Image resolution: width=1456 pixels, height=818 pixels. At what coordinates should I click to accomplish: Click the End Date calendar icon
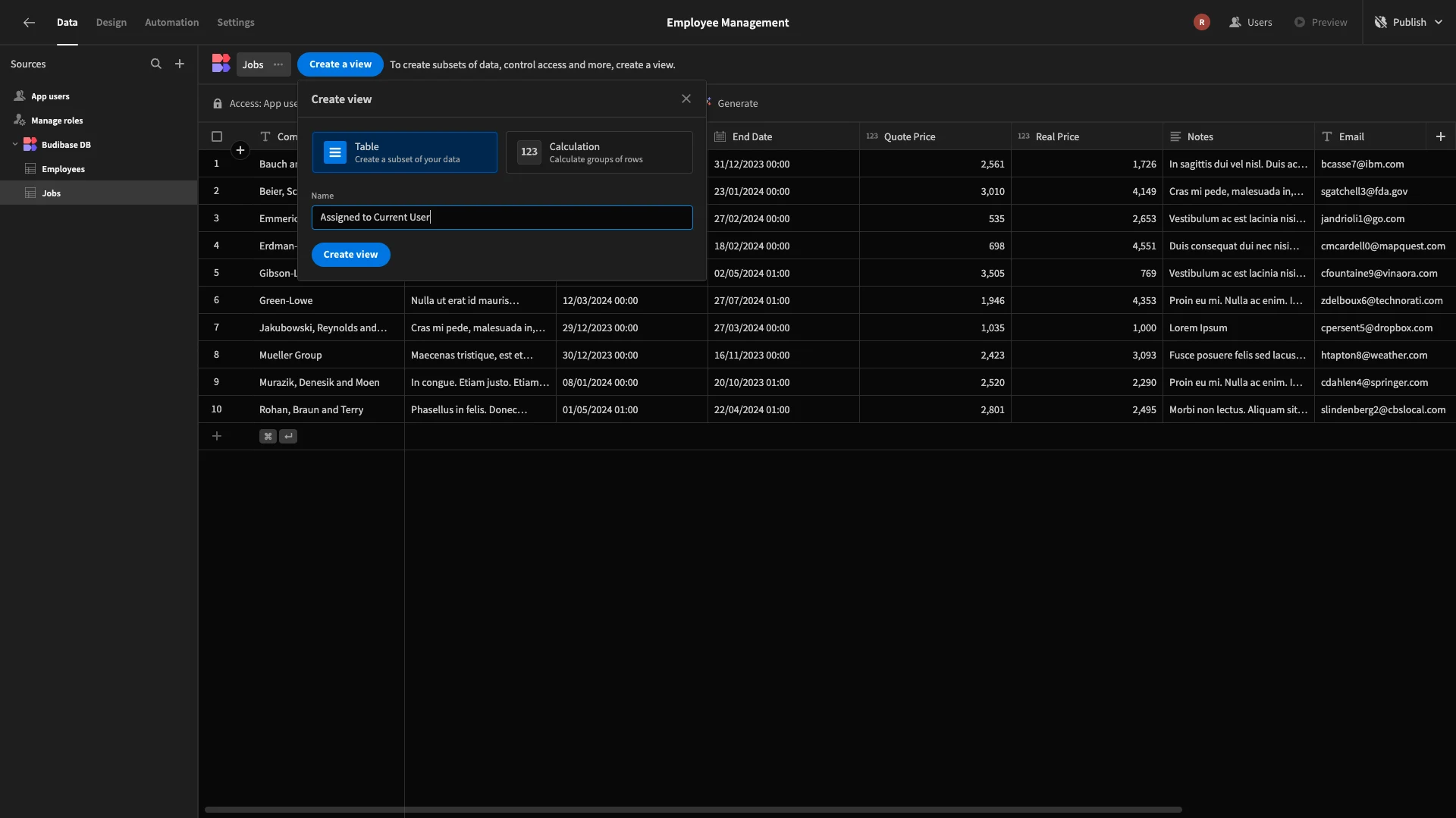720,136
